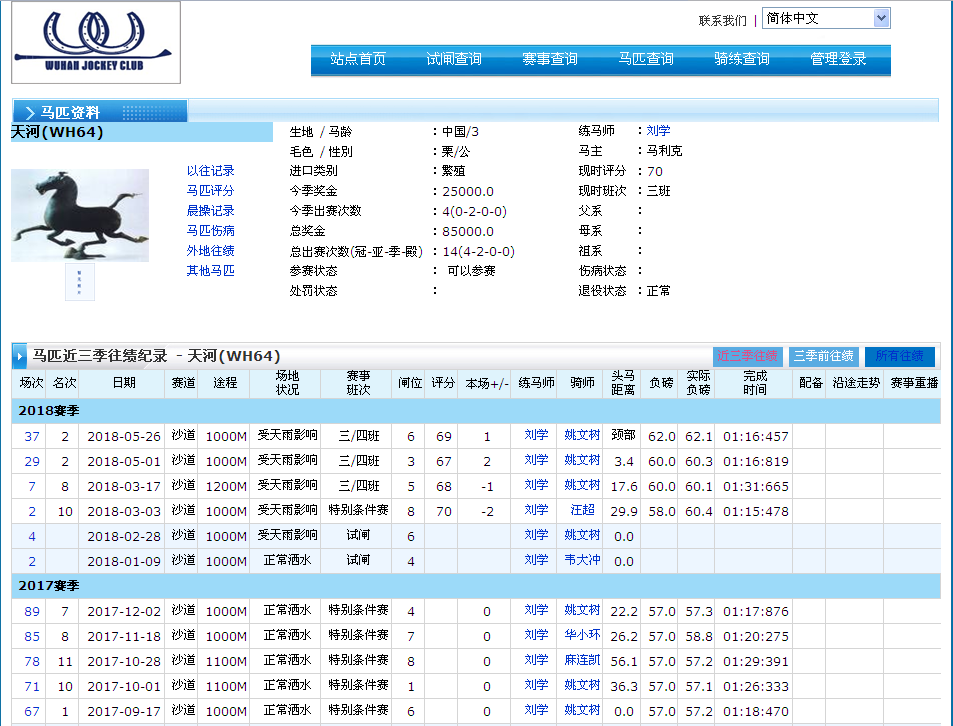
Task: Switch to the 近三季往绩 tab
Action: [x=747, y=356]
